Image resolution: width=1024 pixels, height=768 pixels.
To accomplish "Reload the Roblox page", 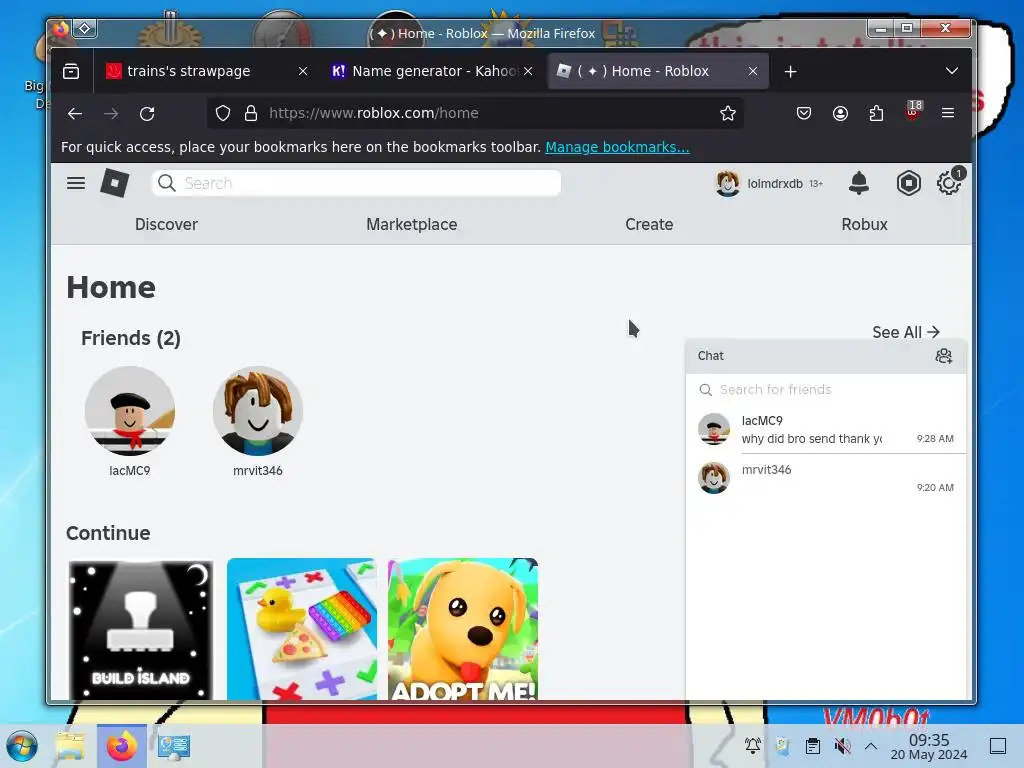I will [147, 114].
